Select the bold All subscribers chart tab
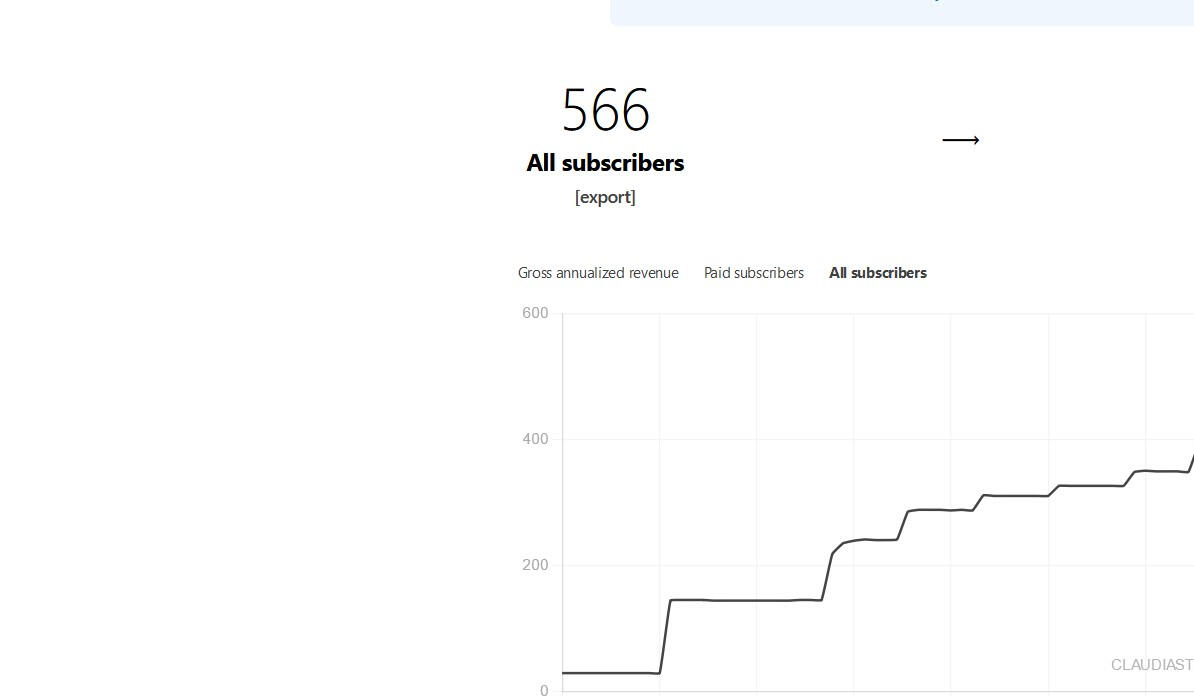The height and width of the screenshot is (696, 1194). pyautogui.click(x=878, y=273)
